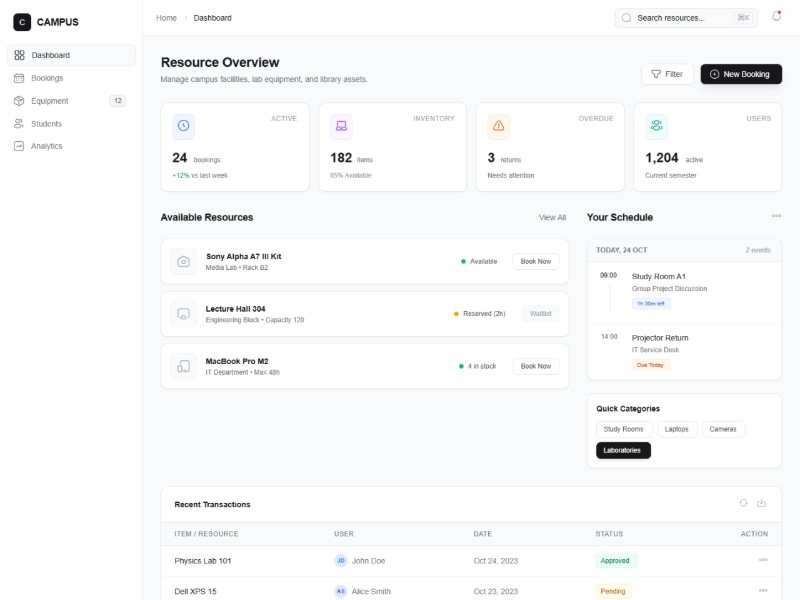Book the MacBook Pro M2 now

(x=536, y=366)
